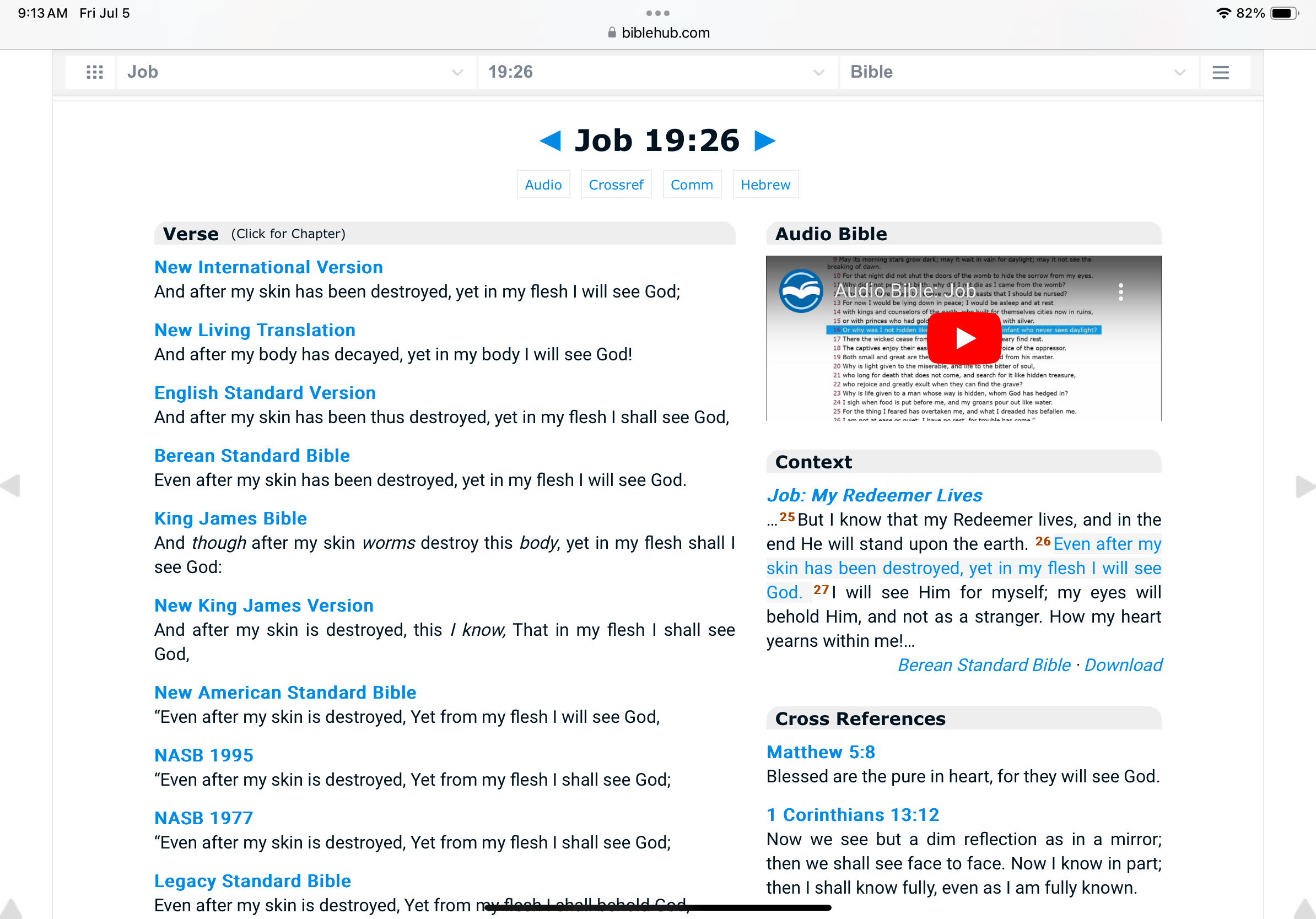Open Legacy Standard Bible link
1316x919 pixels.
[x=252, y=880]
